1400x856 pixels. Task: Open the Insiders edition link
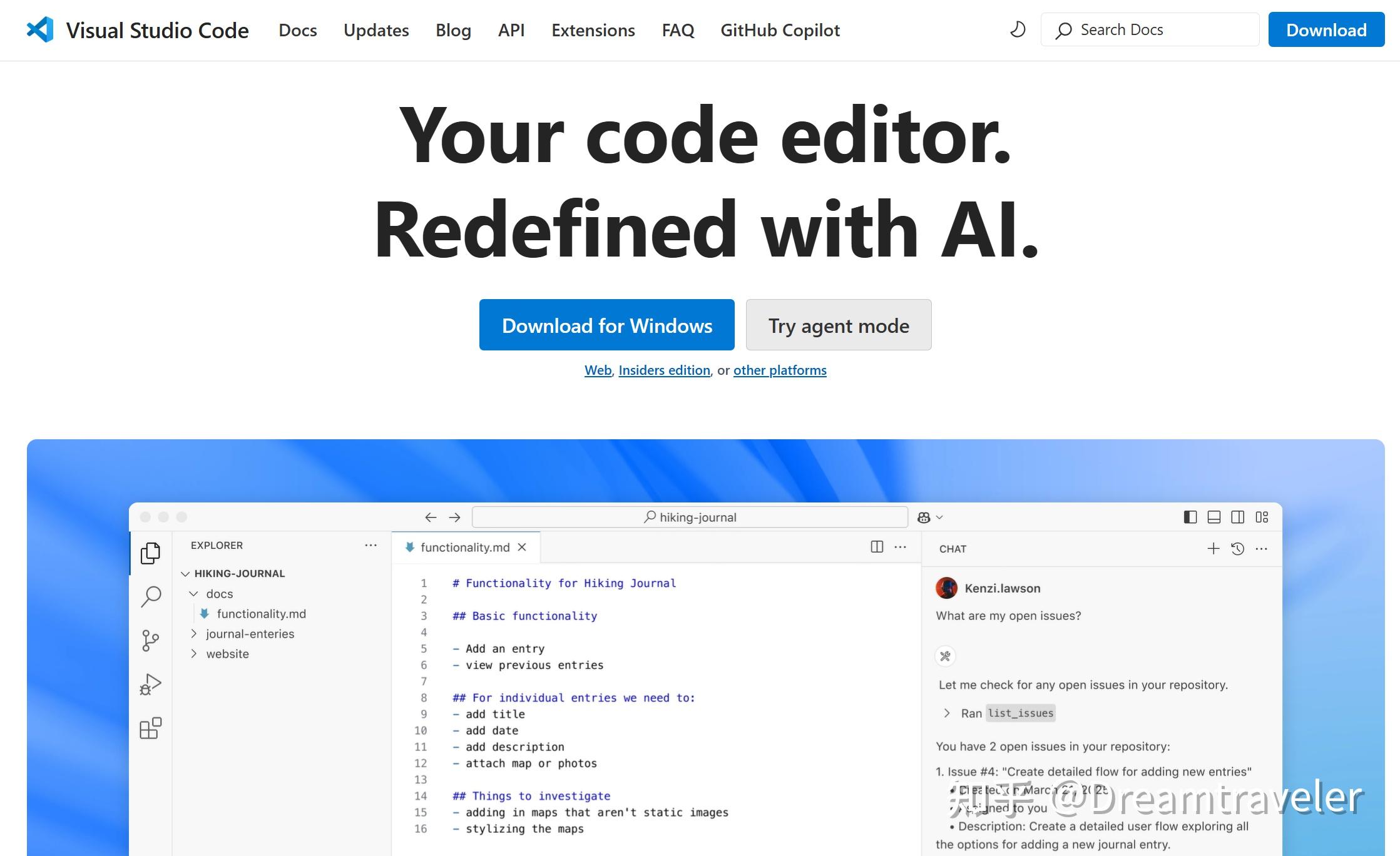664,370
